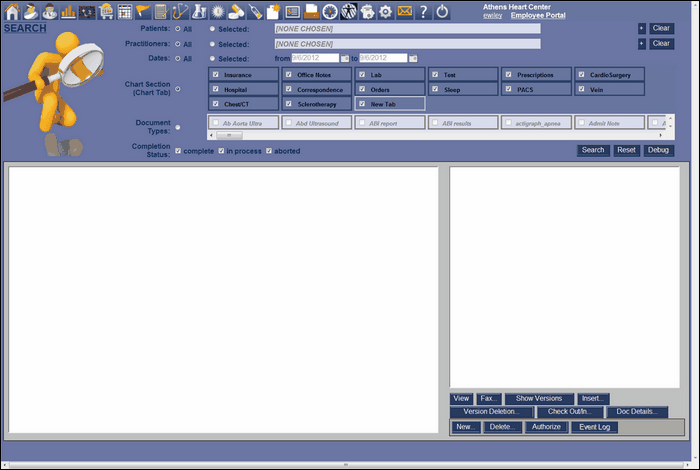
Task: Click the Show Versions button
Action: pos(539,399)
